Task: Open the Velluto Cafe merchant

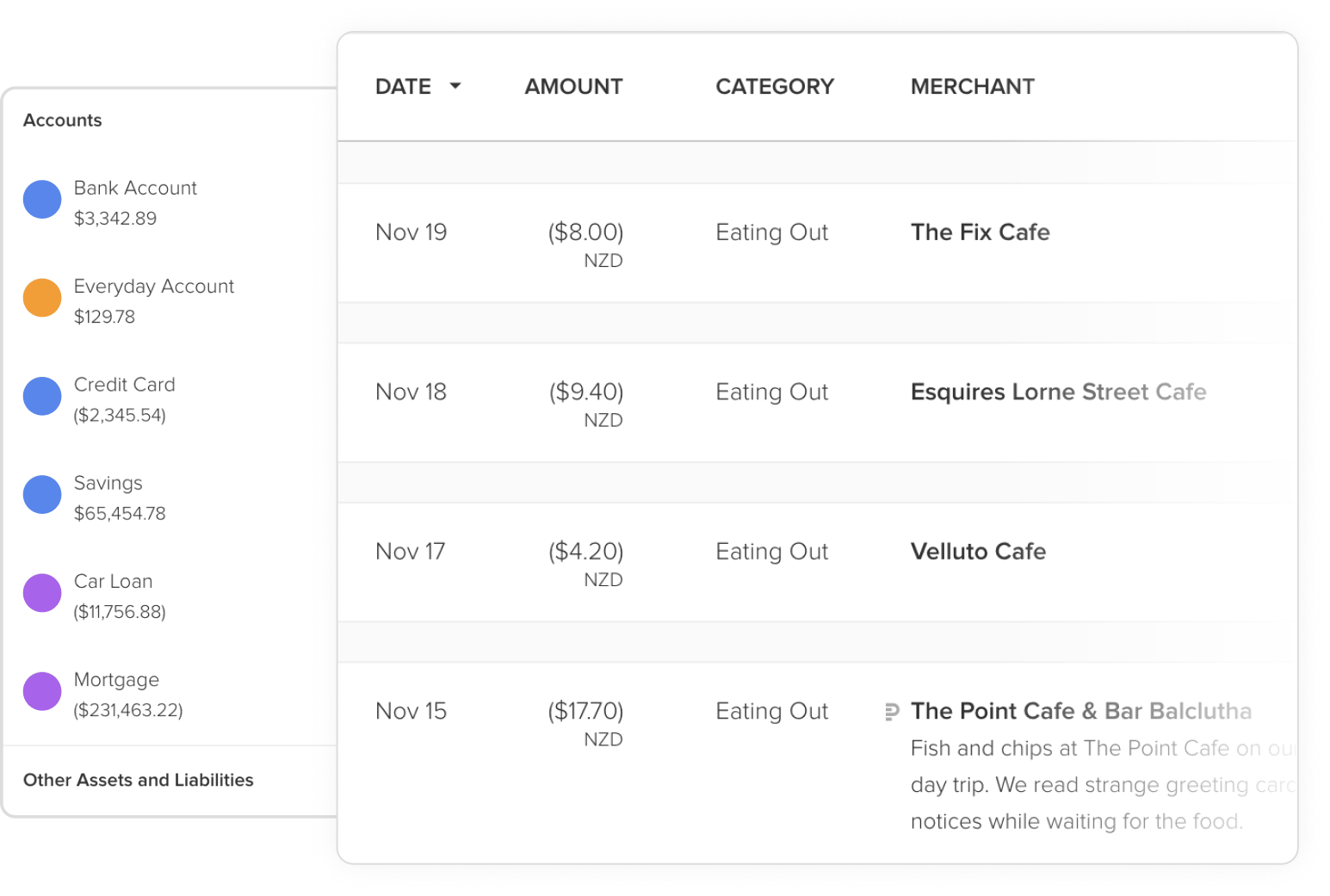Action: pyautogui.click(x=978, y=552)
